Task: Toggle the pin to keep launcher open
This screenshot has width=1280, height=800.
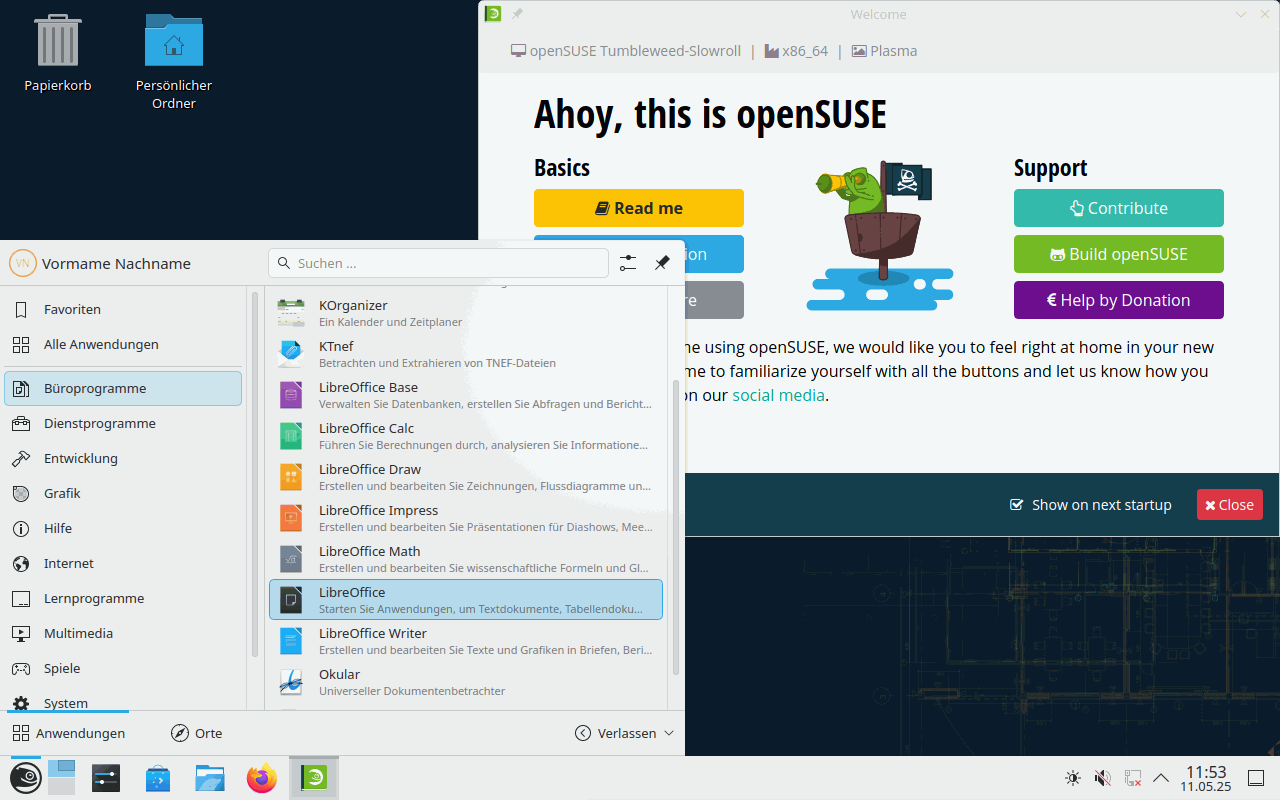Action: point(661,262)
